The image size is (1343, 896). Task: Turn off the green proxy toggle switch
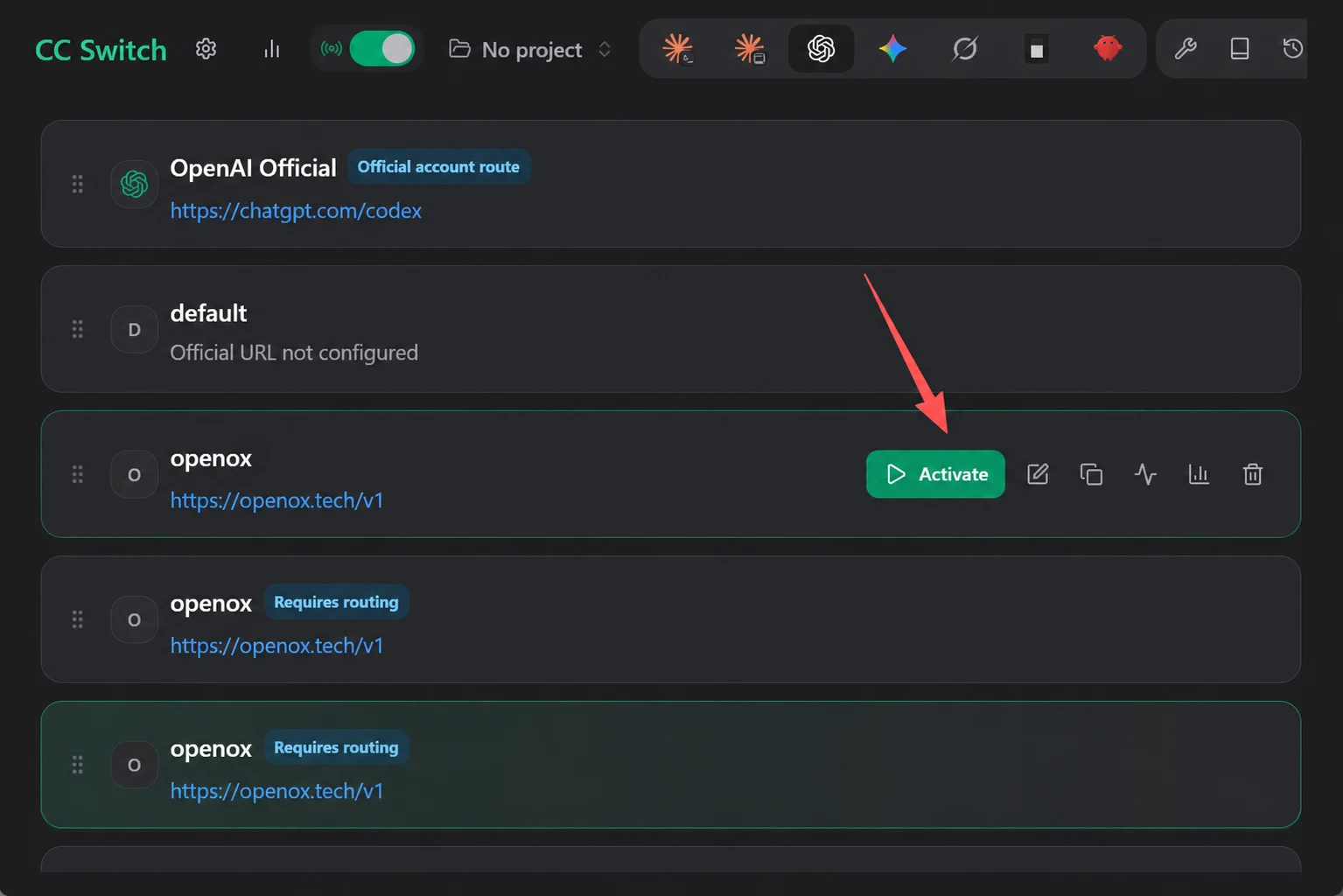tap(382, 49)
